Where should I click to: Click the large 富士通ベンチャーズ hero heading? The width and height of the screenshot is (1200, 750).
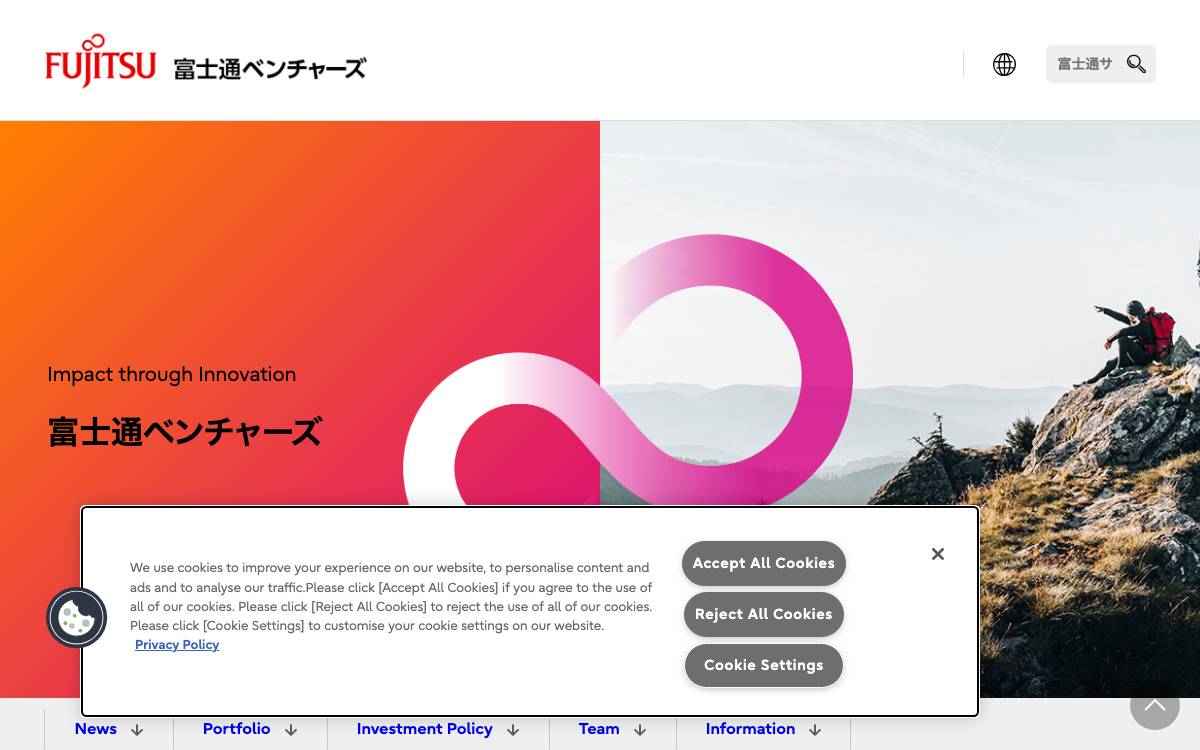[x=185, y=432]
